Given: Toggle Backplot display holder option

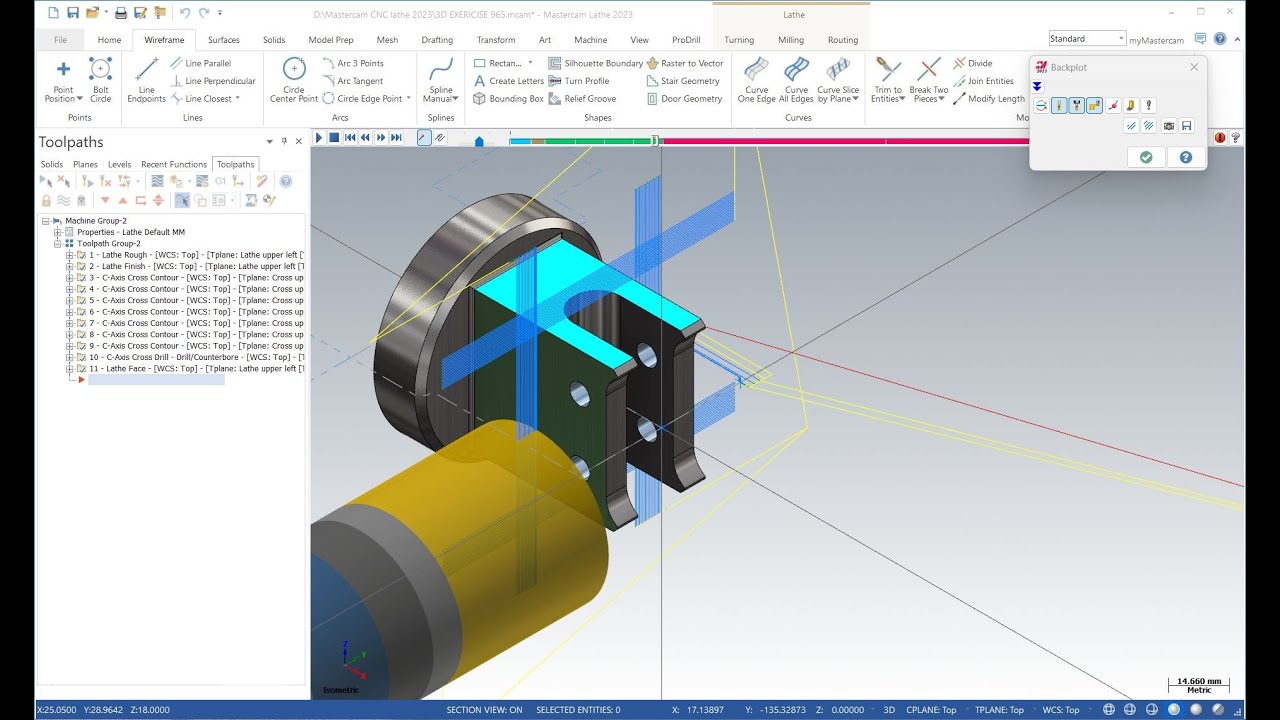Looking at the screenshot, I should point(1077,105).
